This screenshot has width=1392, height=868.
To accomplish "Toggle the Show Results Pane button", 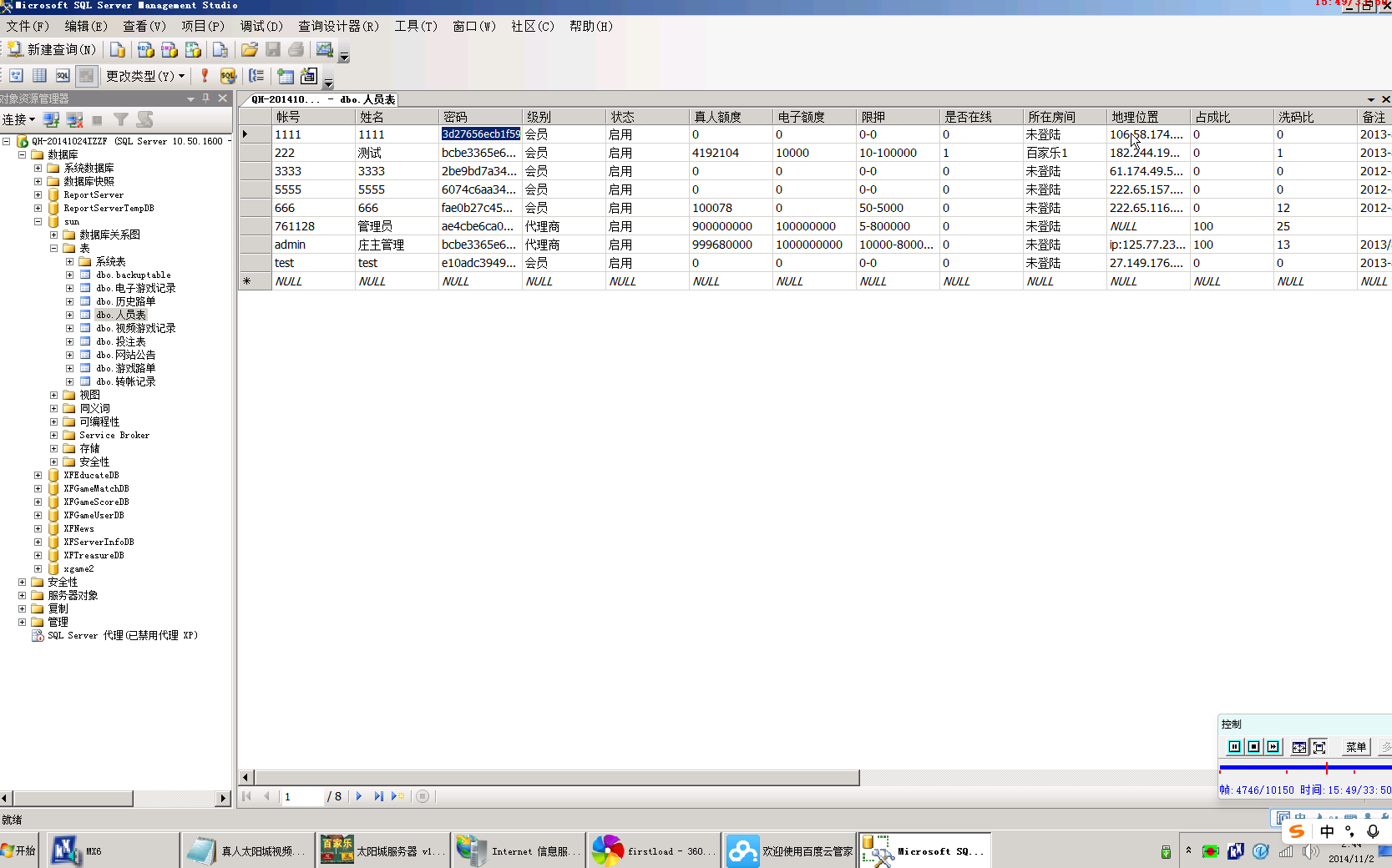I will tap(86, 76).
